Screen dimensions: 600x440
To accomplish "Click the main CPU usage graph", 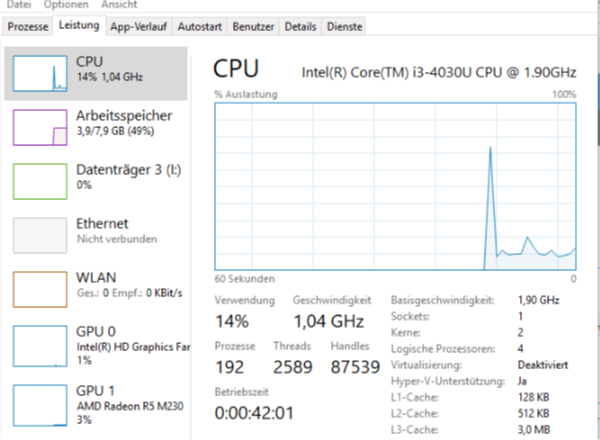I will click(395, 186).
